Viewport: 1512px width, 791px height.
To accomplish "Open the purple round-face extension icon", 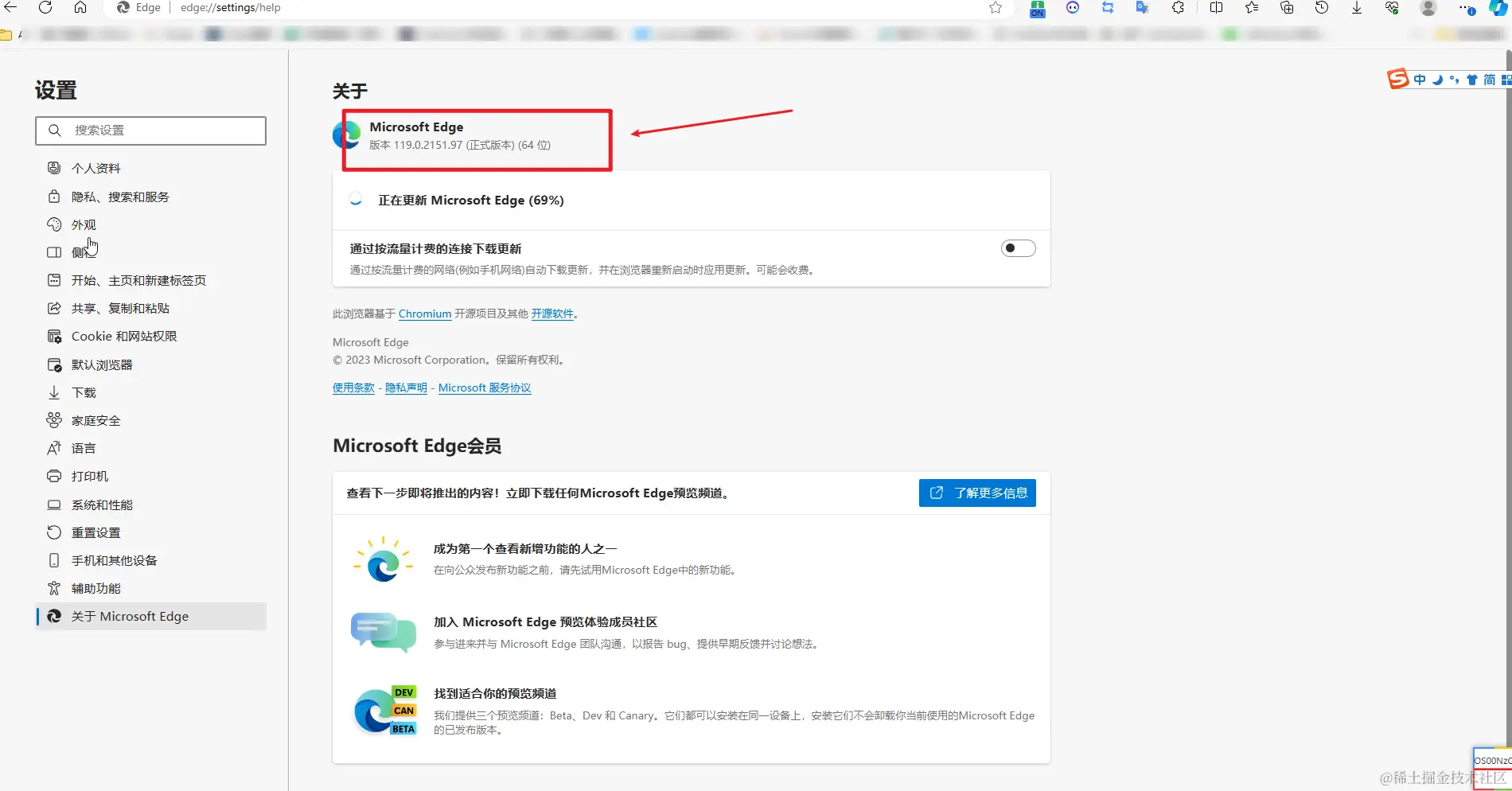I will 1073,7.
